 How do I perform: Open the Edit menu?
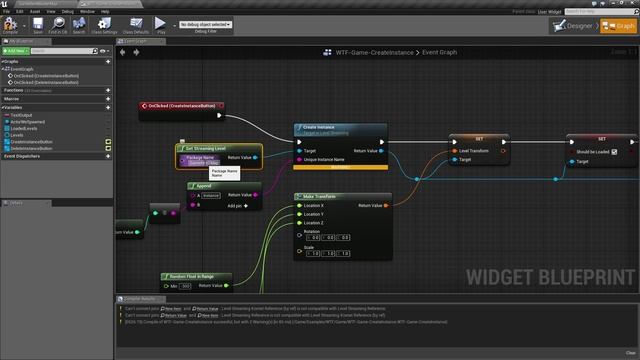[20, 11]
